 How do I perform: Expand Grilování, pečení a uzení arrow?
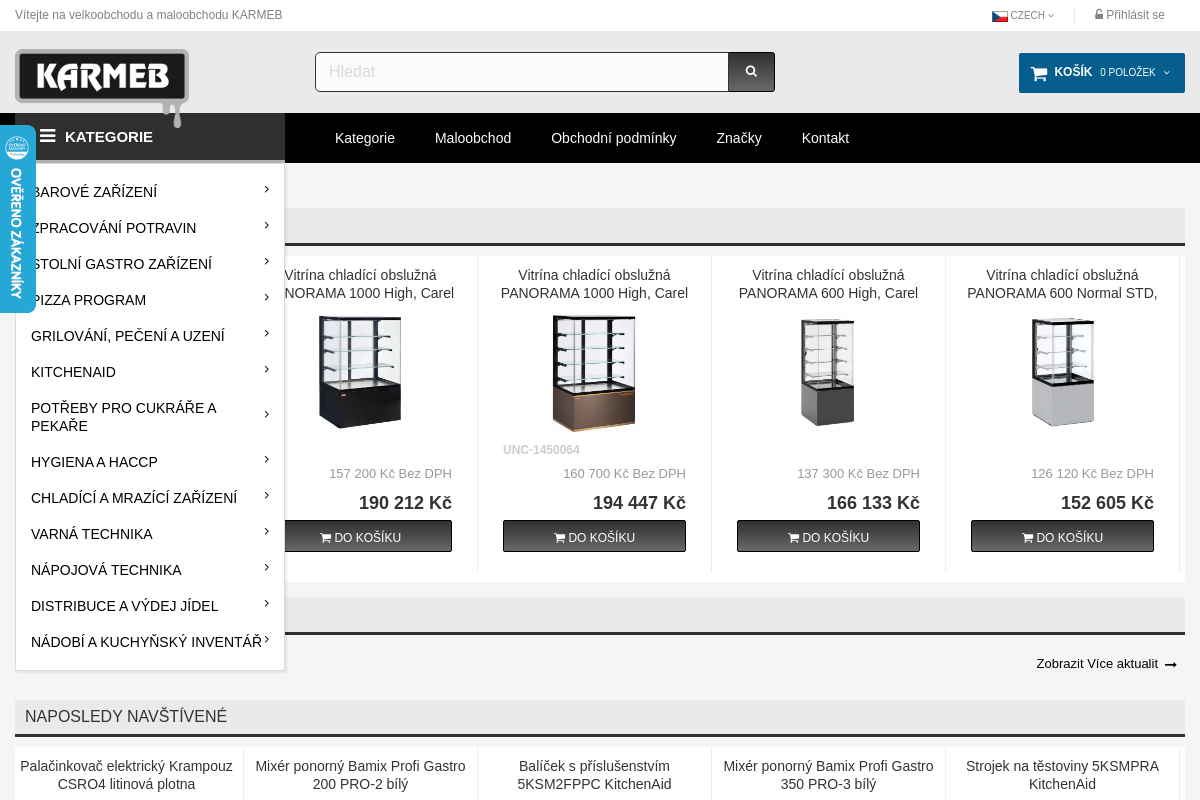point(266,333)
